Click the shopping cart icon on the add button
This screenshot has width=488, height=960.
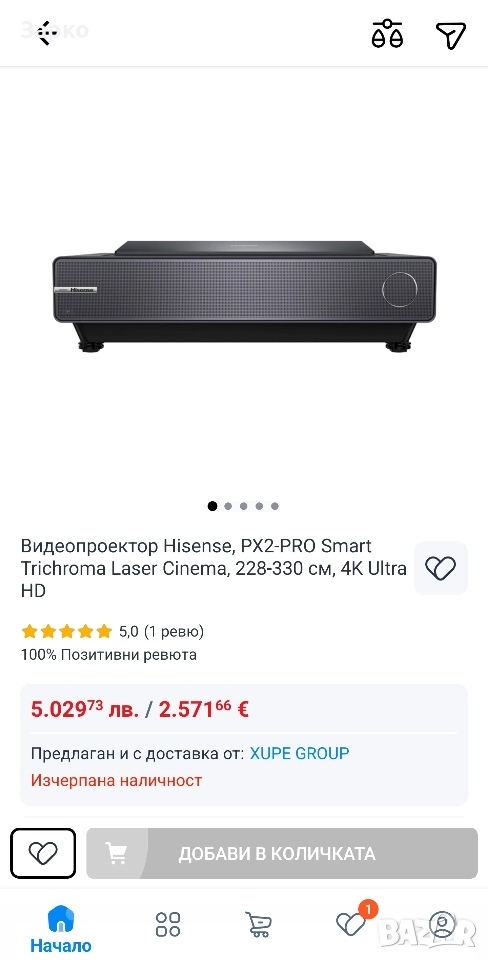point(116,853)
